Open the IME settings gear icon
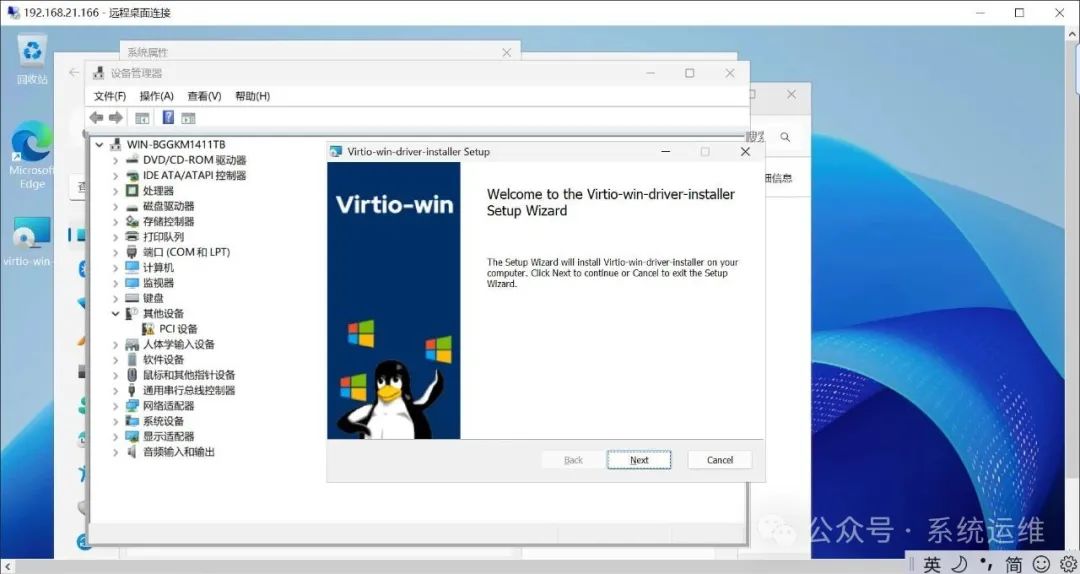 [1066, 565]
